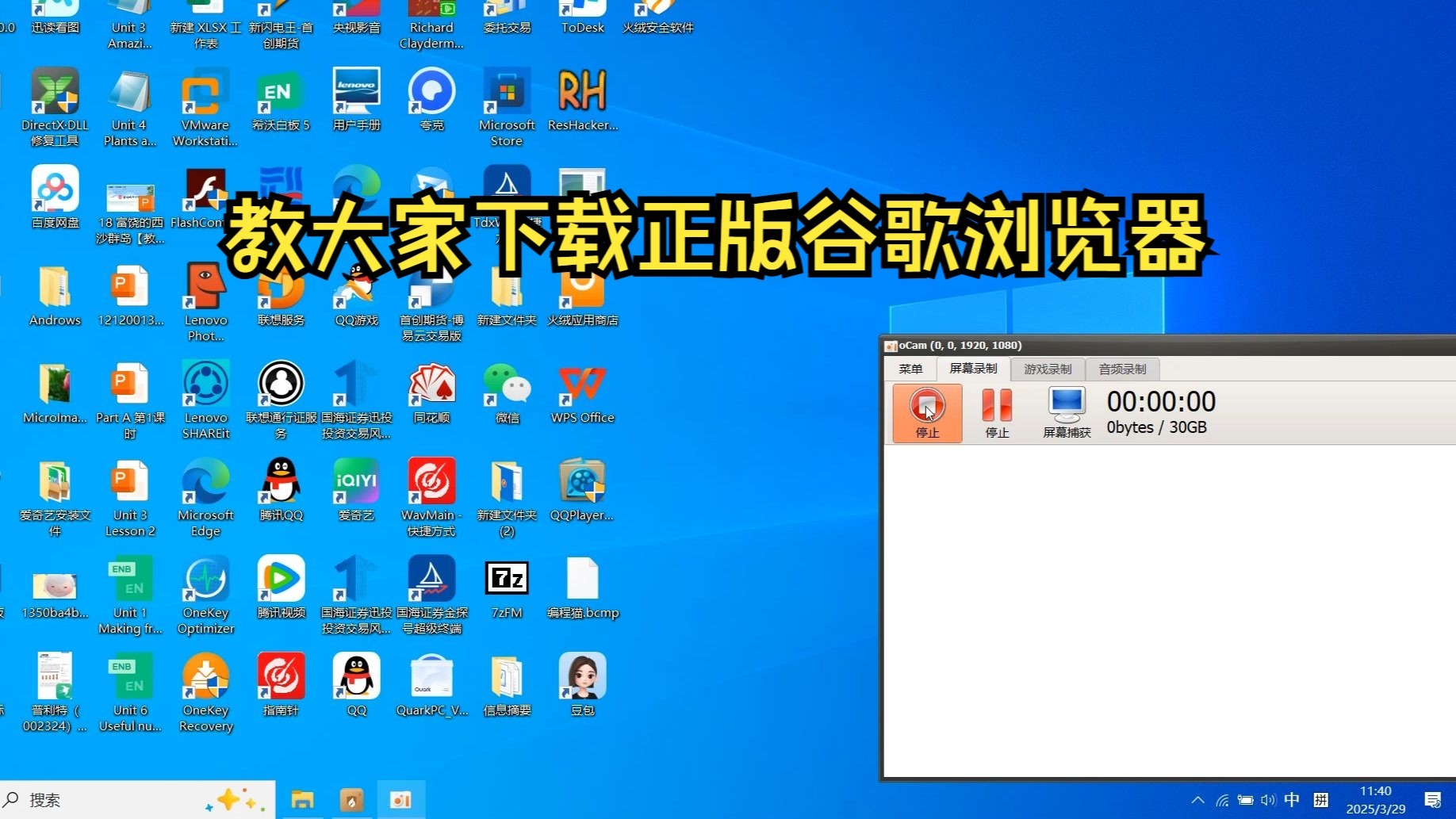The height and width of the screenshot is (819, 1456).
Task: Select the 同花顺 desktop icon
Action: (x=431, y=393)
